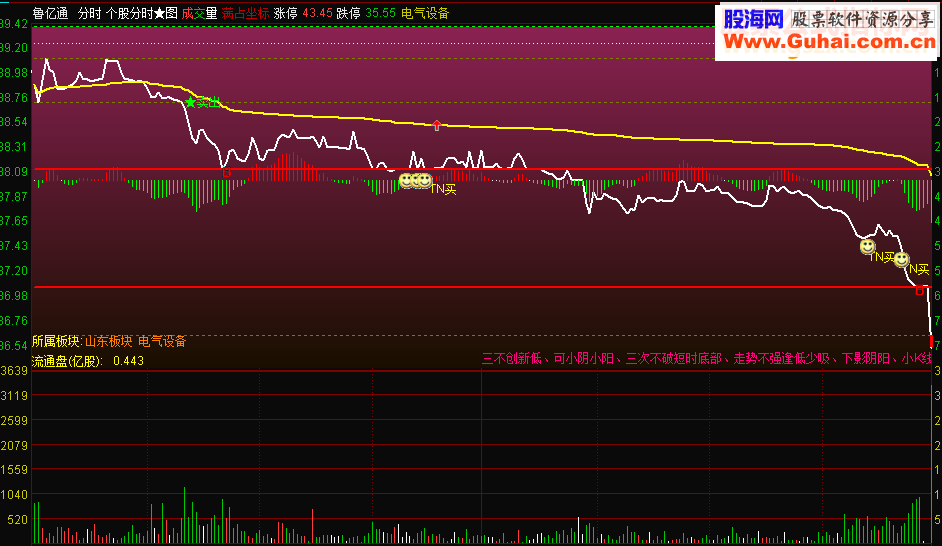Click the 520 volume axis label
The height and width of the screenshot is (546, 942).
[x=18, y=520]
